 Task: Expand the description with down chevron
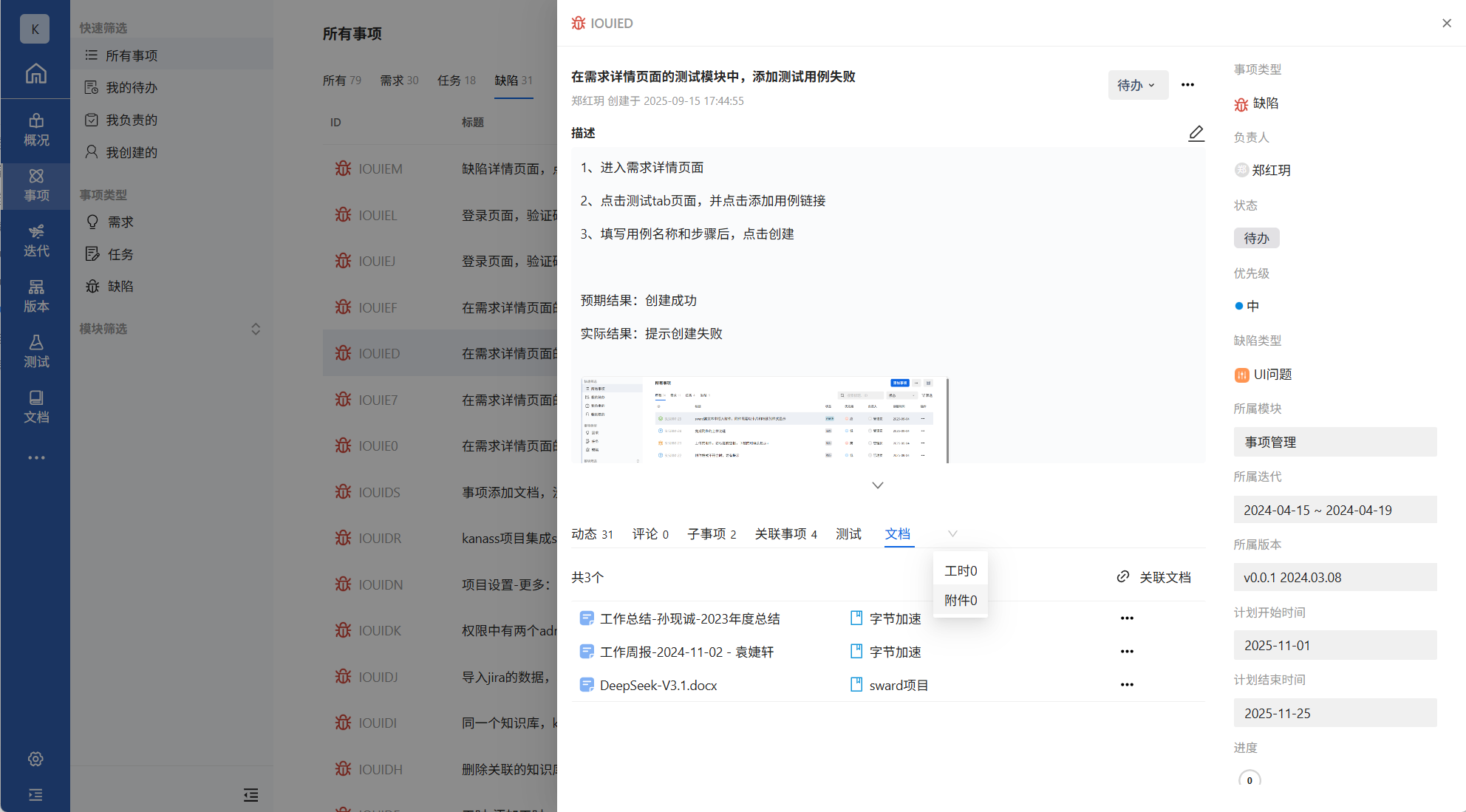pyautogui.click(x=877, y=485)
